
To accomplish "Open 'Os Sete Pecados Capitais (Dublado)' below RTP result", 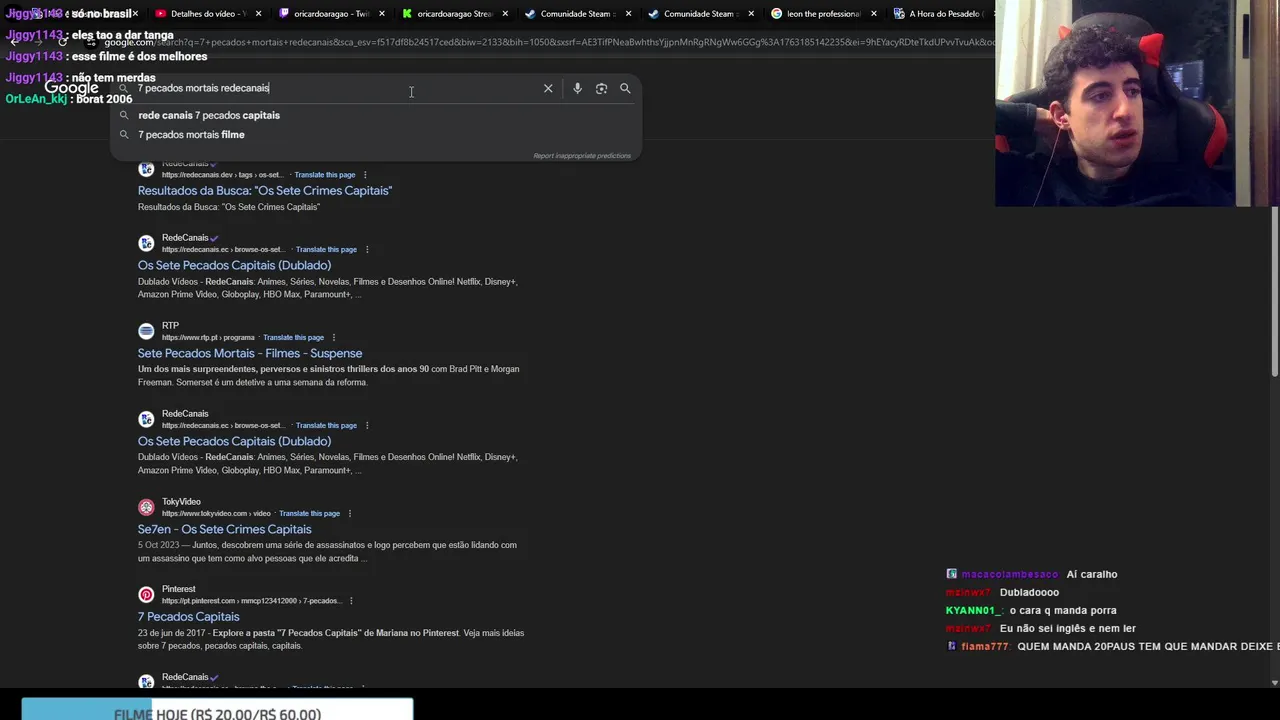I will pyautogui.click(x=234, y=441).
